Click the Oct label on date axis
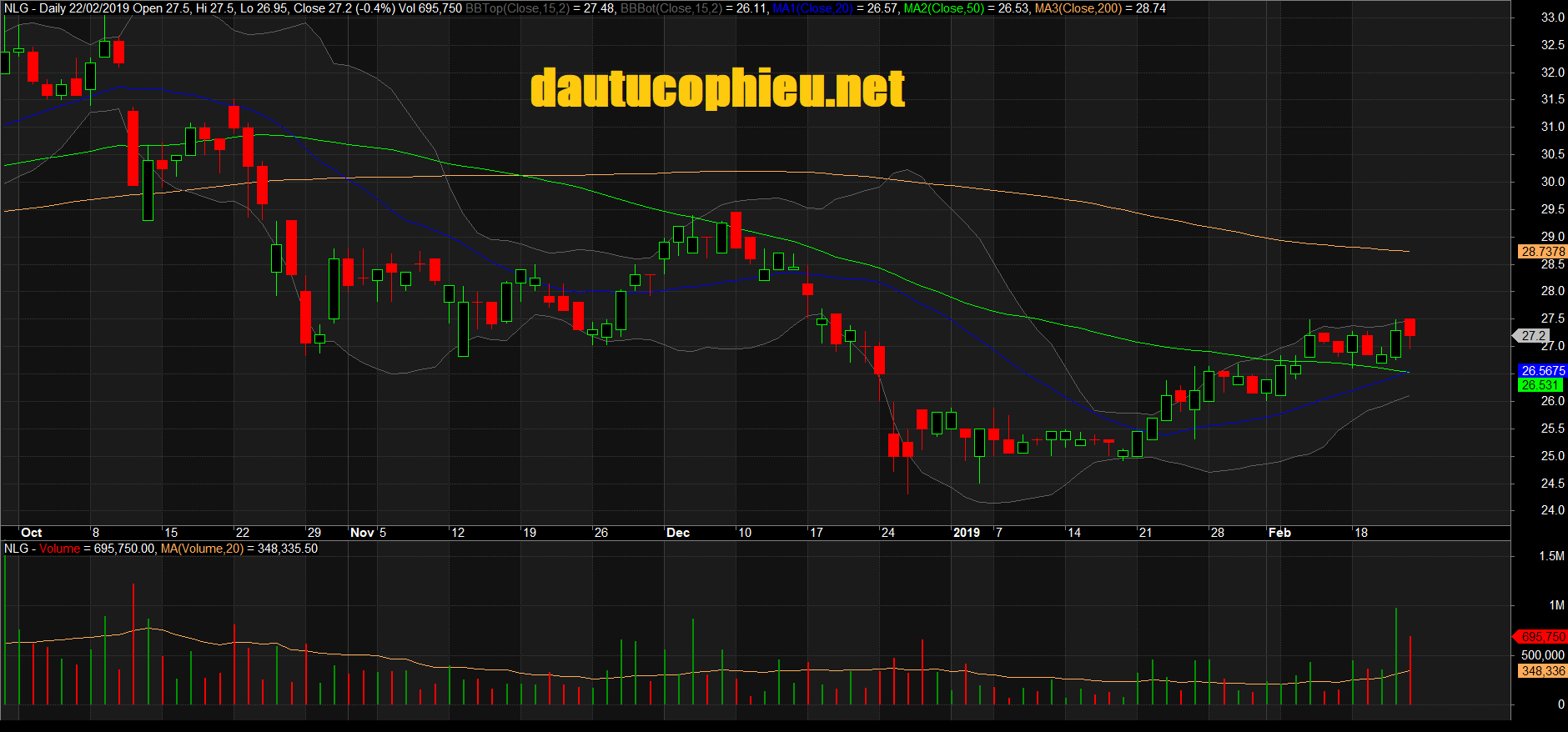 (x=32, y=533)
